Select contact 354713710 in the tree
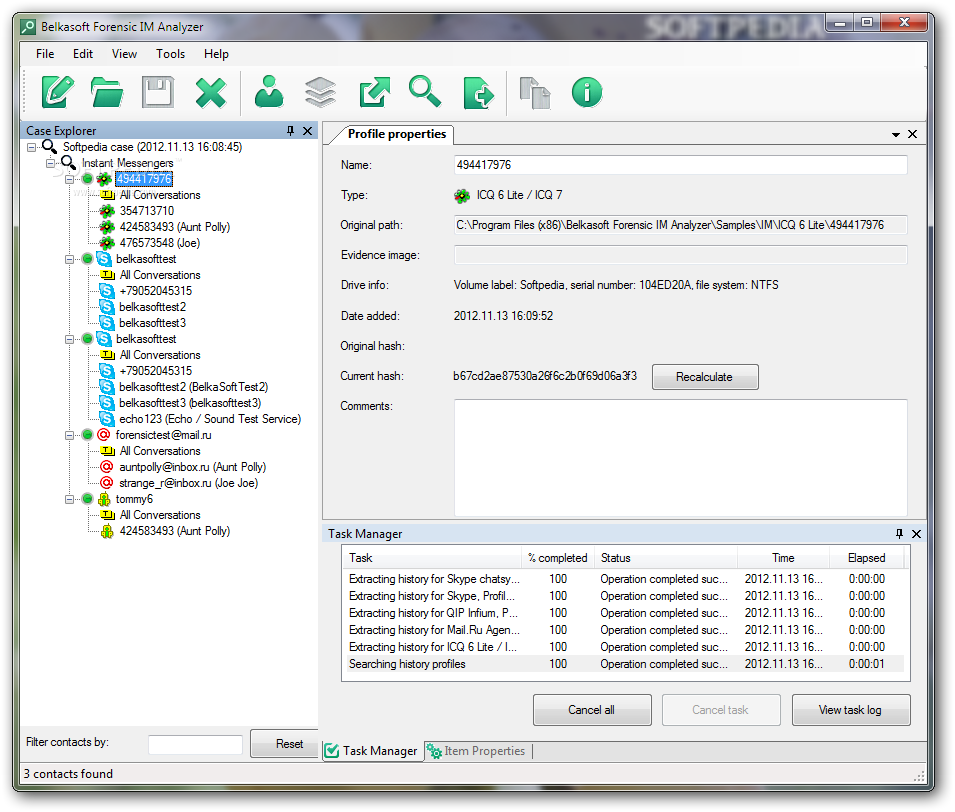Viewport: 955px width, 812px height. click(147, 211)
